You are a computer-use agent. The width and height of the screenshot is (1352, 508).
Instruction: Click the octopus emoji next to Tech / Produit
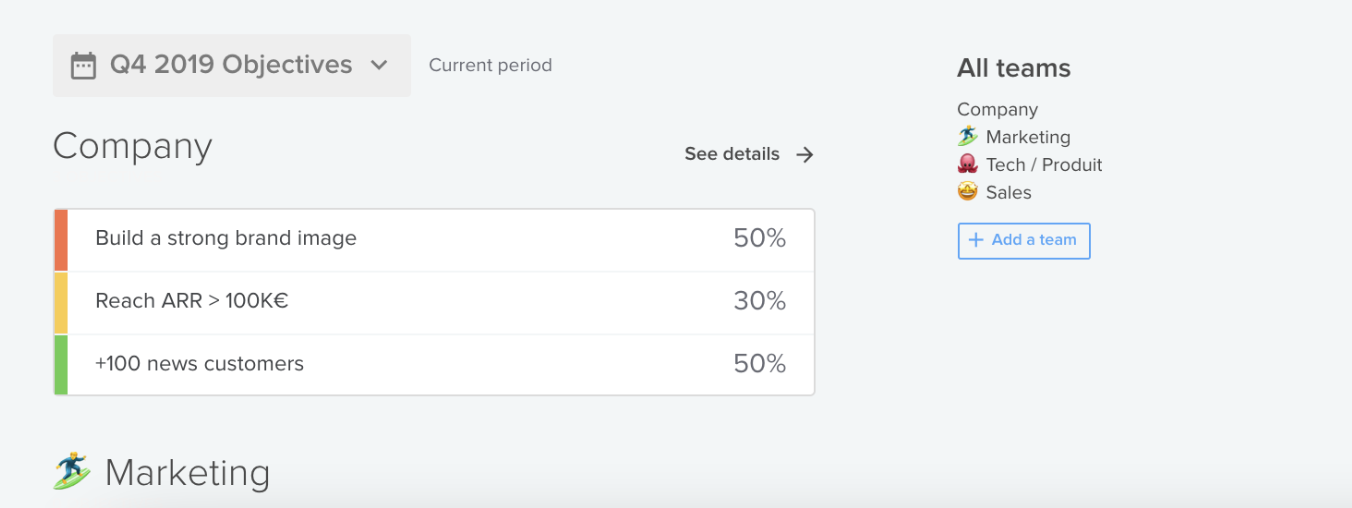tap(967, 164)
